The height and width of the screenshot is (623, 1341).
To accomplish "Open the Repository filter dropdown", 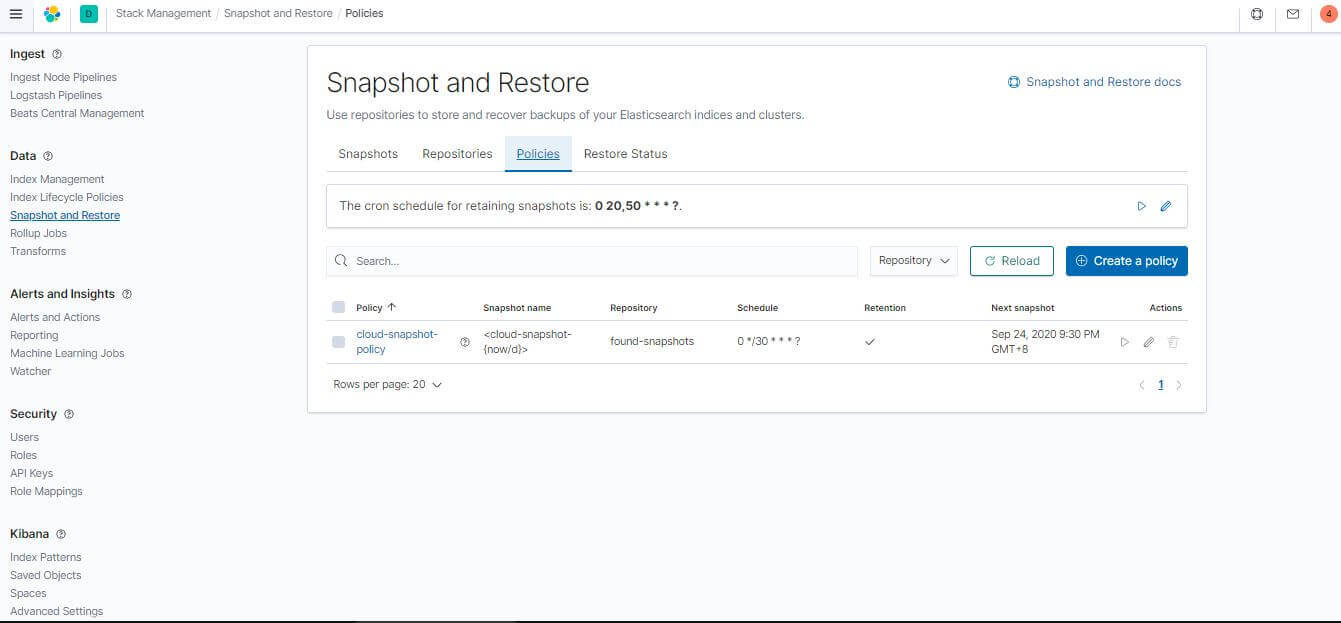I will 911,260.
